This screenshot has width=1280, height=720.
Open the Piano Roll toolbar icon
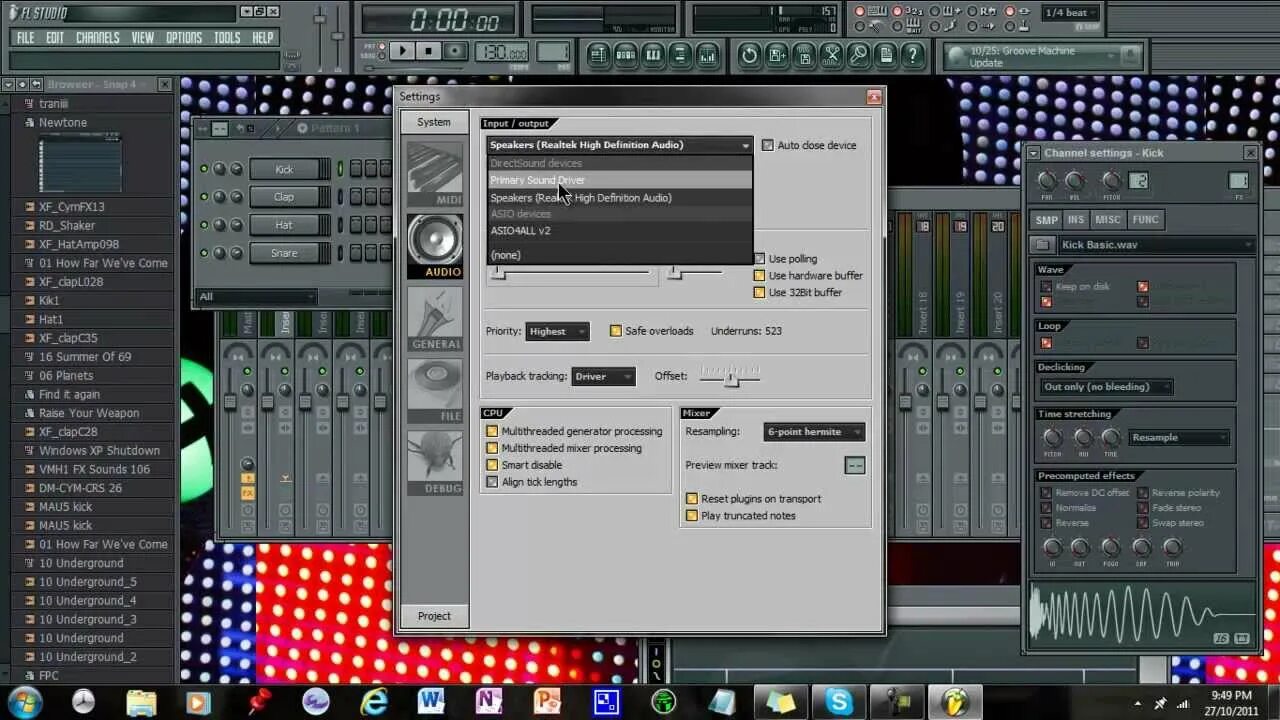tap(653, 55)
